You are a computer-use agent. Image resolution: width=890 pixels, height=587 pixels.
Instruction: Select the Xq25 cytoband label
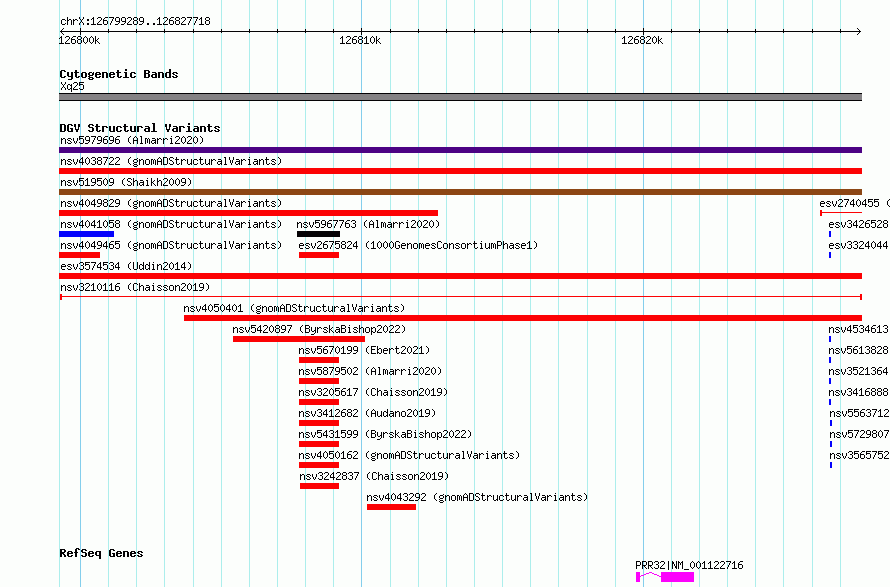coord(72,86)
